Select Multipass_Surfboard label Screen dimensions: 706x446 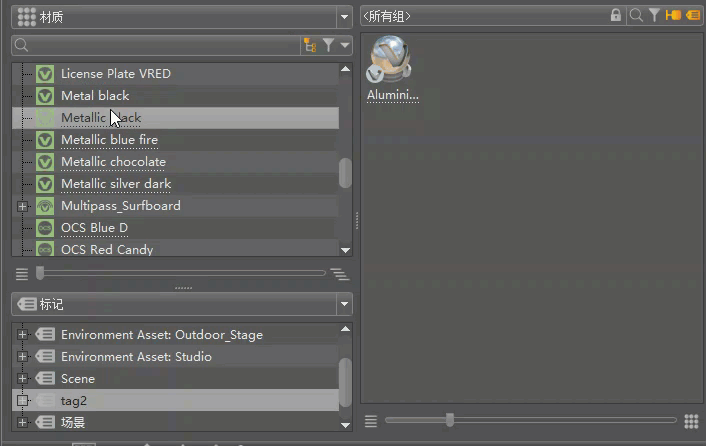(121, 206)
